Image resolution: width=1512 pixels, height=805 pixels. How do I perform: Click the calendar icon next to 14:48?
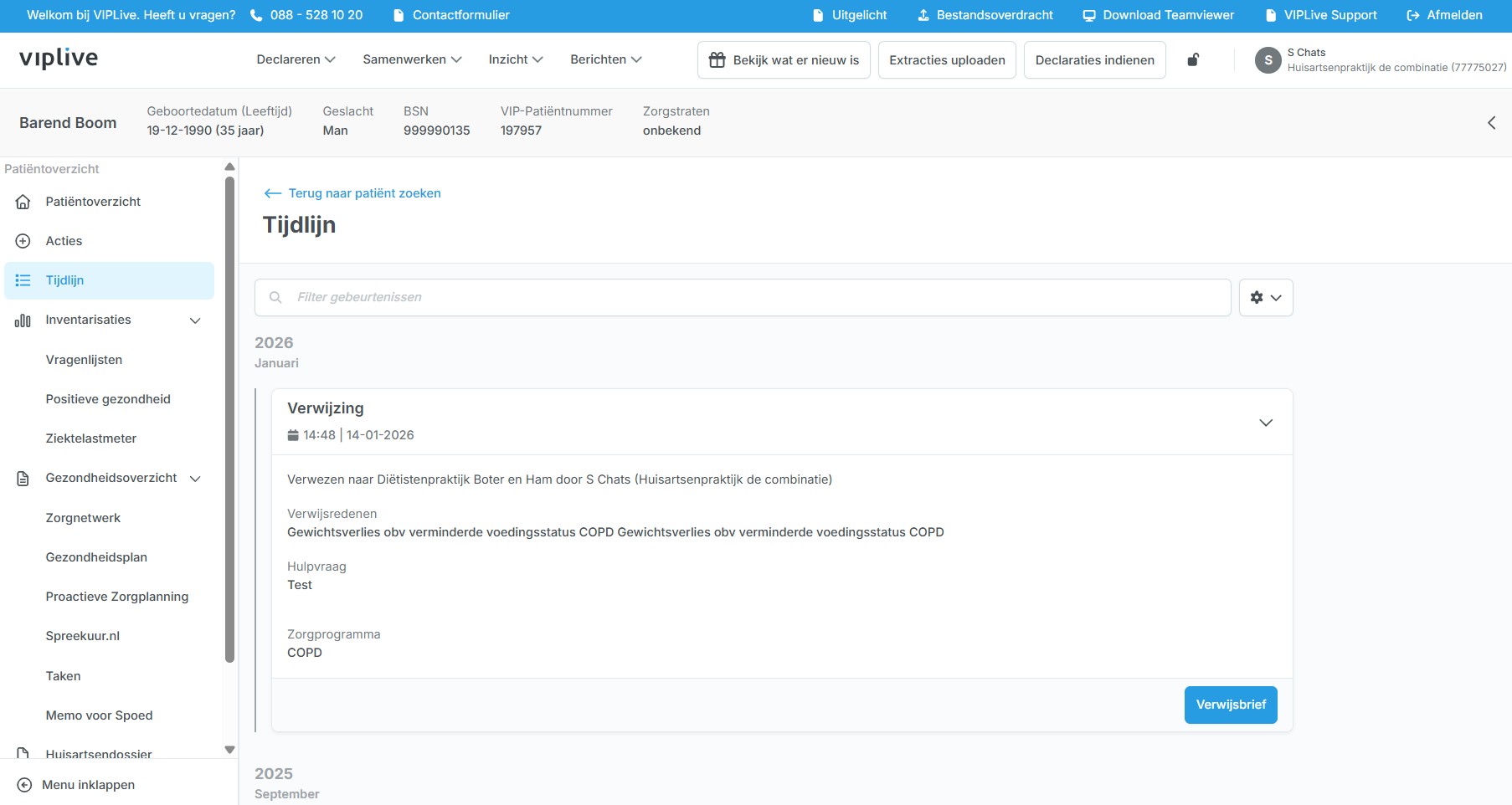click(x=293, y=435)
